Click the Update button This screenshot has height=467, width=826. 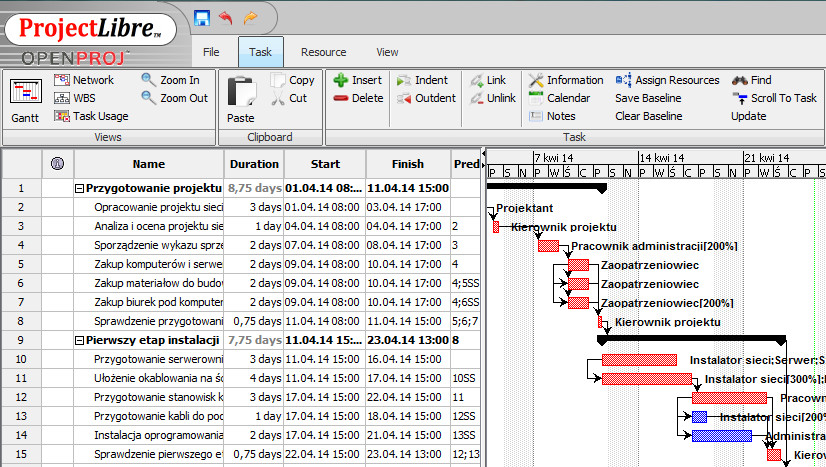click(749, 116)
